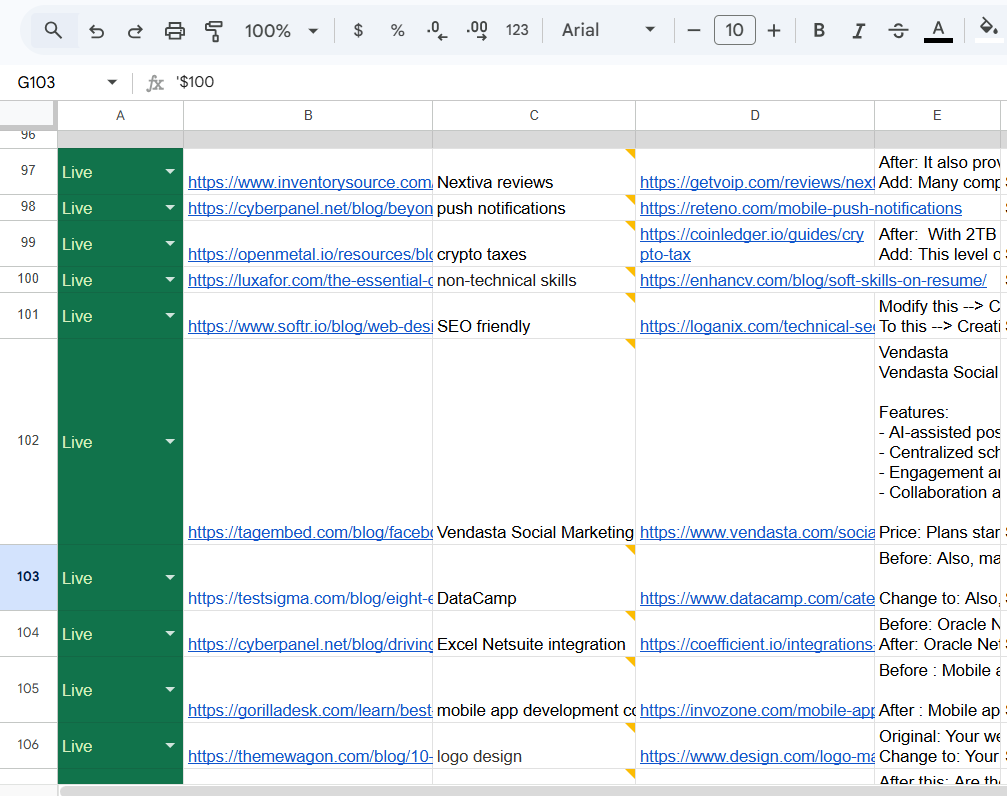Select column C header
This screenshot has width=1007, height=796.
pos(534,116)
